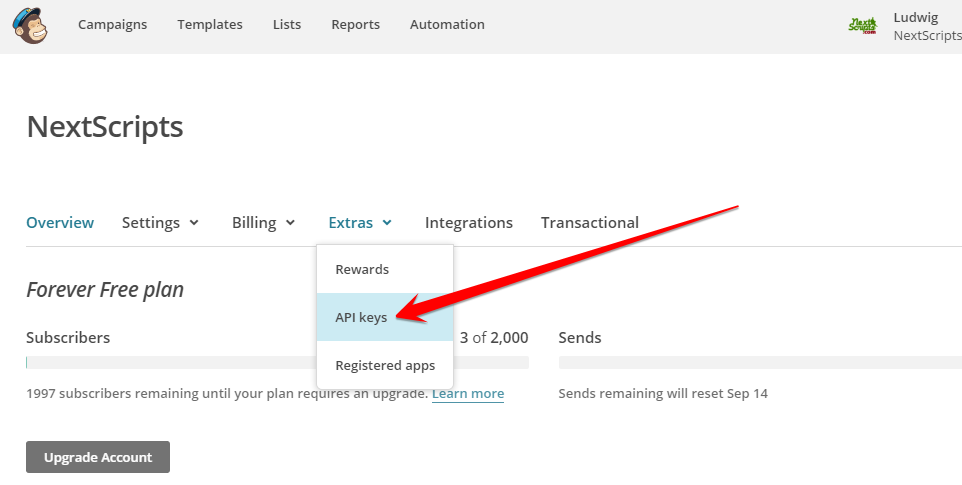Click the Sends label
962x485 pixels.
580,337
